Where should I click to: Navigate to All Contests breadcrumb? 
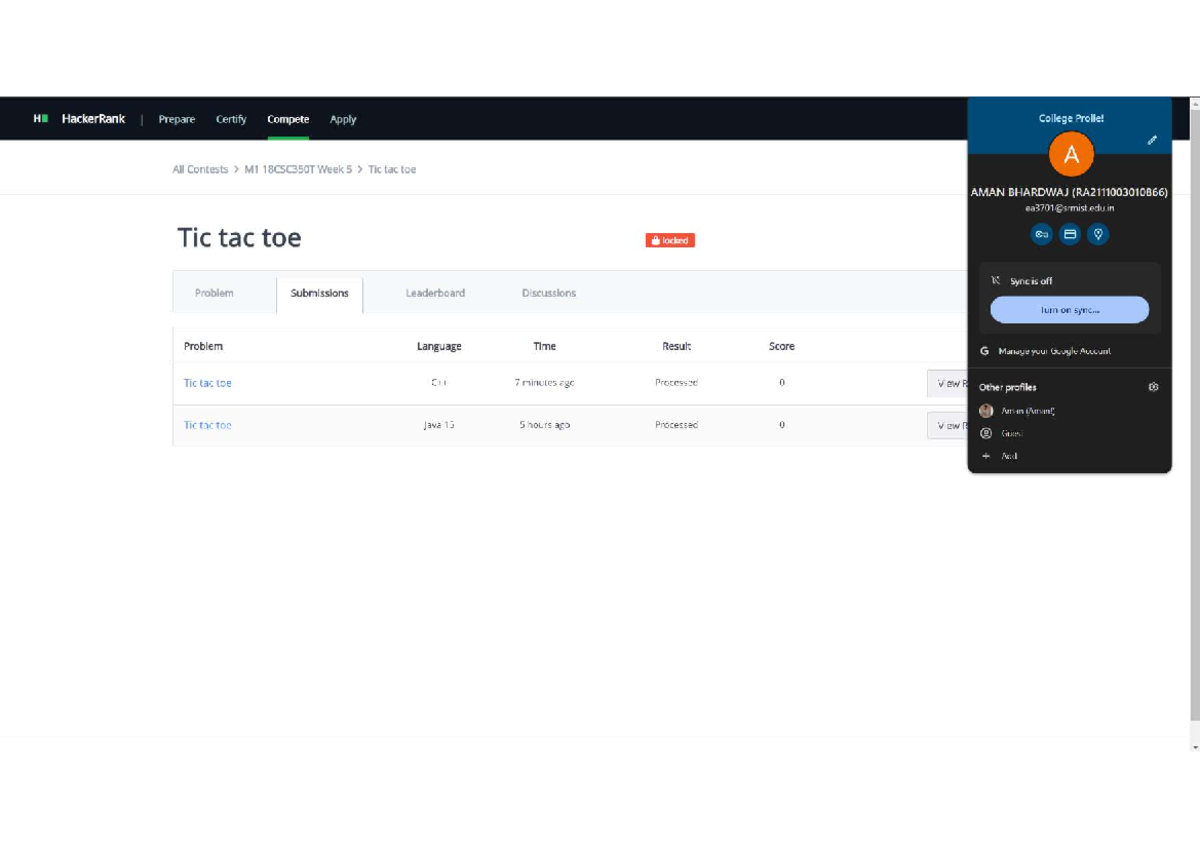tap(200, 170)
